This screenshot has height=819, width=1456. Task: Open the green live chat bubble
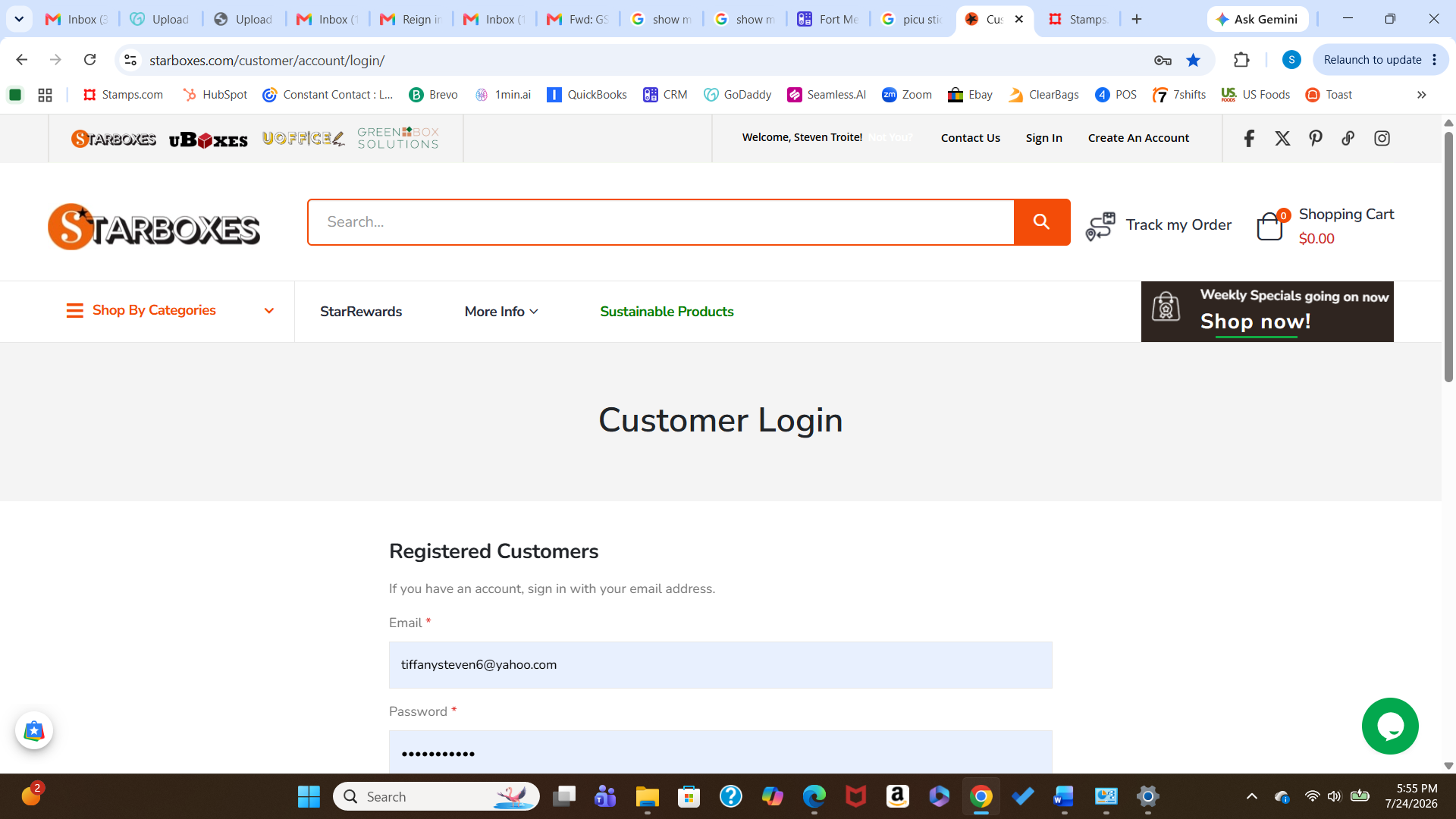[1390, 726]
